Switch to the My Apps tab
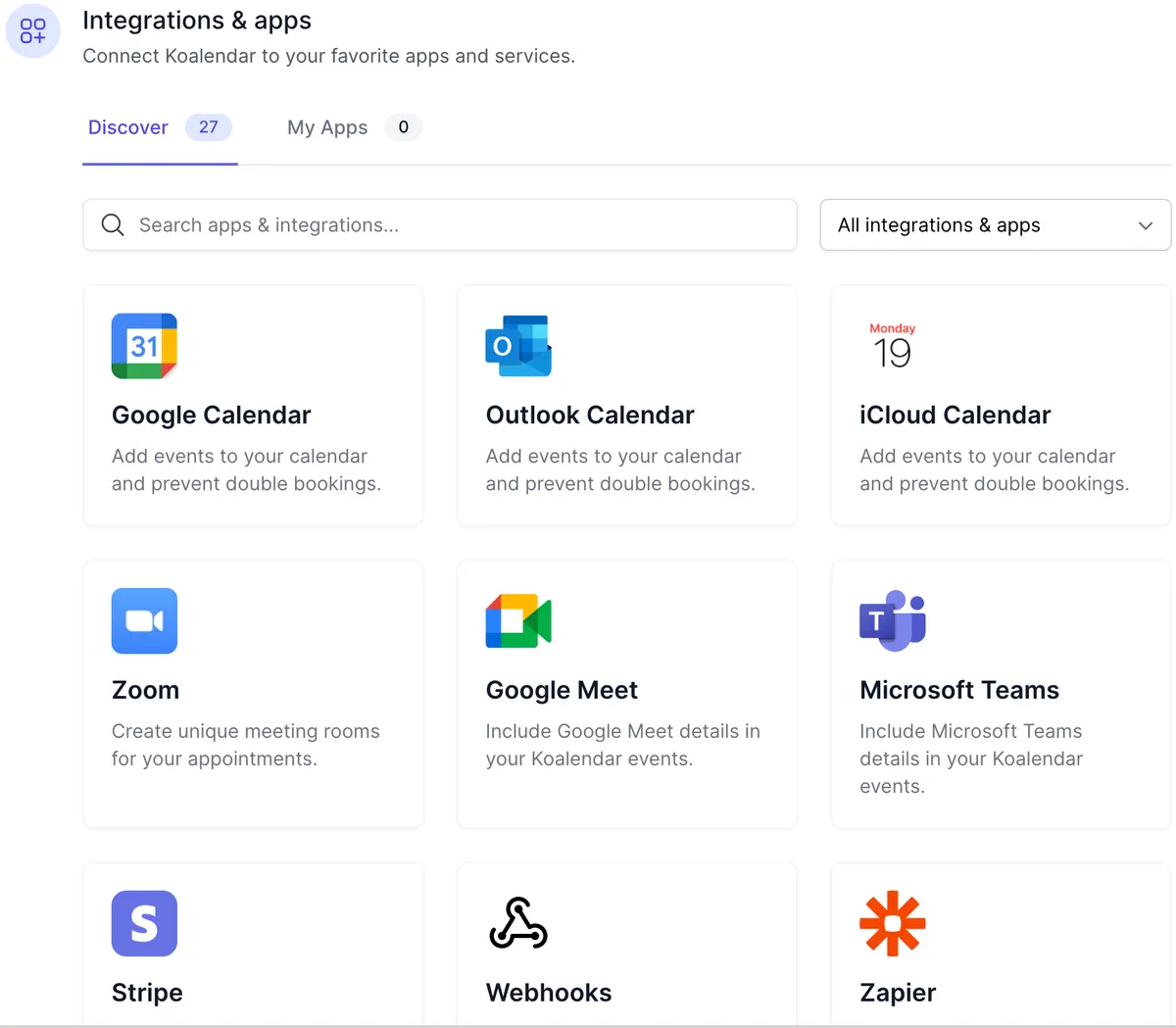Screen dimensions: 1176x1028 327,126
